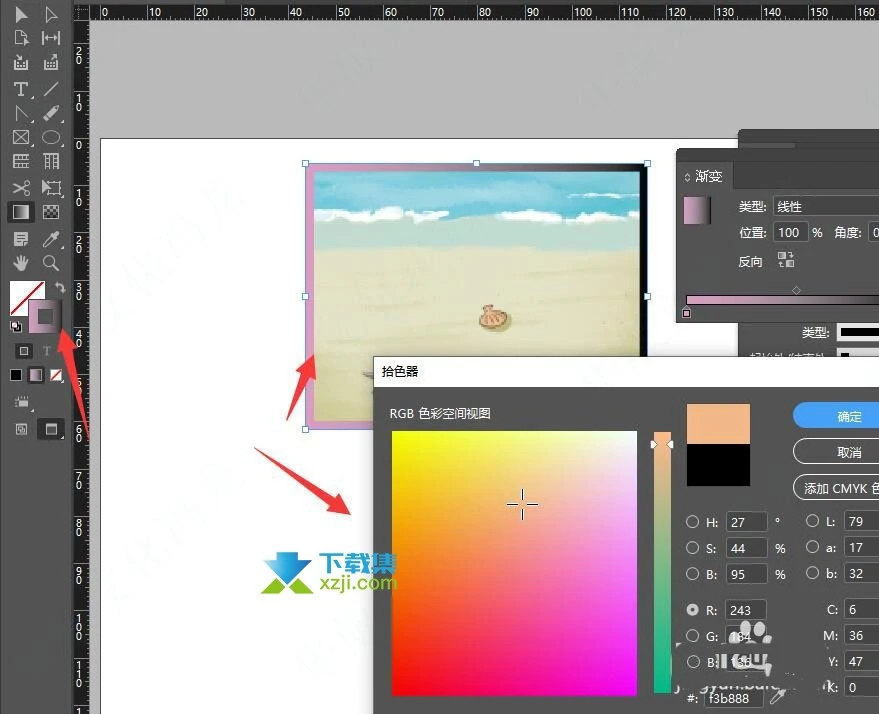Set formatting affects container
The height and width of the screenshot is (714, 879).
click(24, 351)
